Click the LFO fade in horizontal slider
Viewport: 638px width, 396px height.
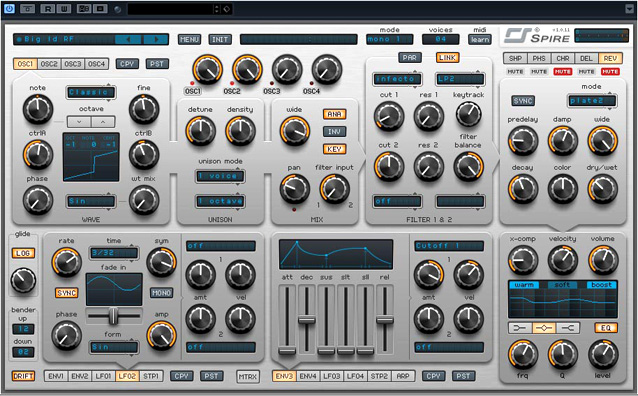[114, 315]
